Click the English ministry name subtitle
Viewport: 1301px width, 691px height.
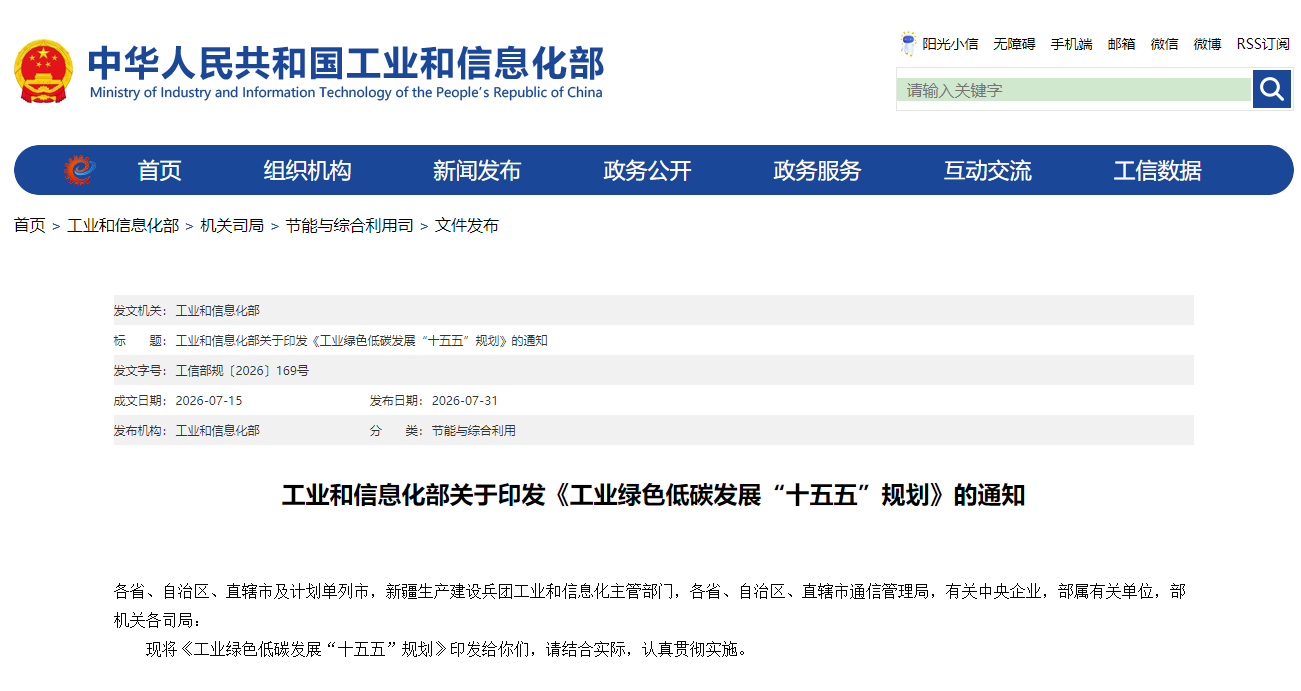(x=346, y=93)
